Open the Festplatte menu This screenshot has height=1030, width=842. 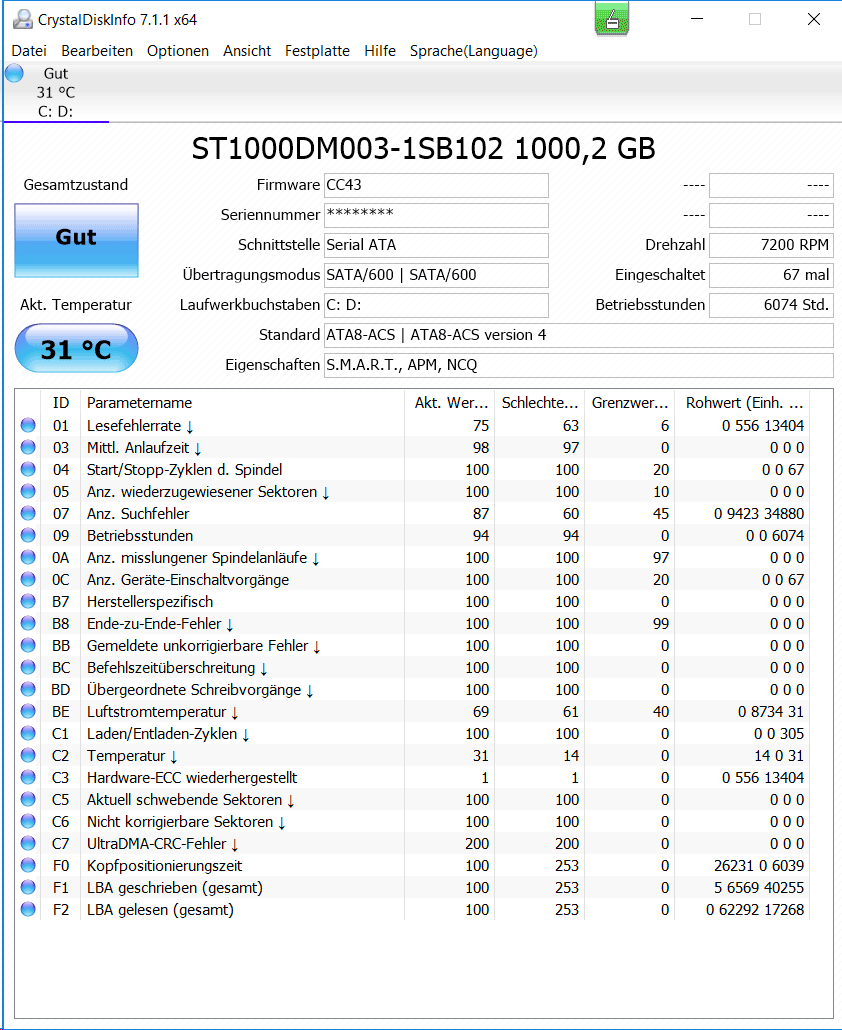click(x=317, y=51)
